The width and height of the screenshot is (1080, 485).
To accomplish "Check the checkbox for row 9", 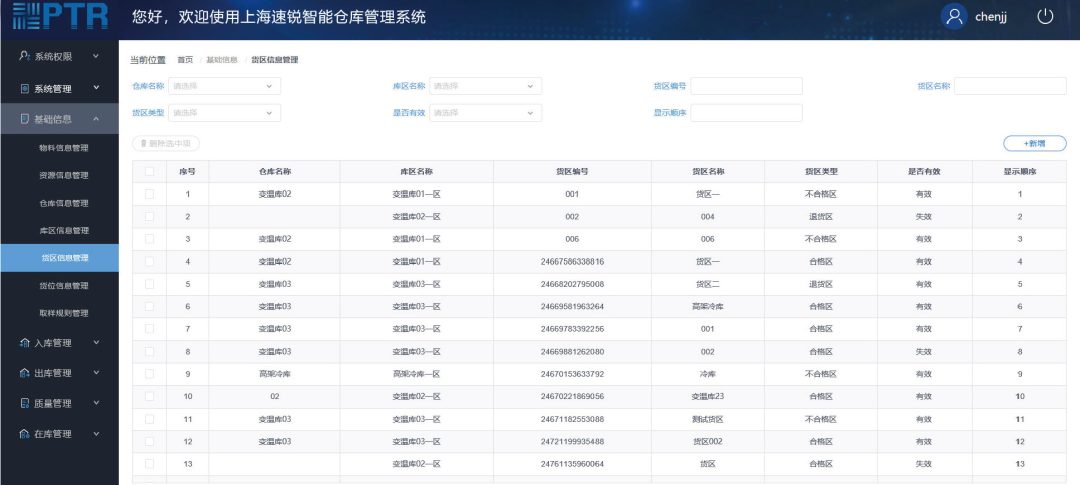I will 149,374.
